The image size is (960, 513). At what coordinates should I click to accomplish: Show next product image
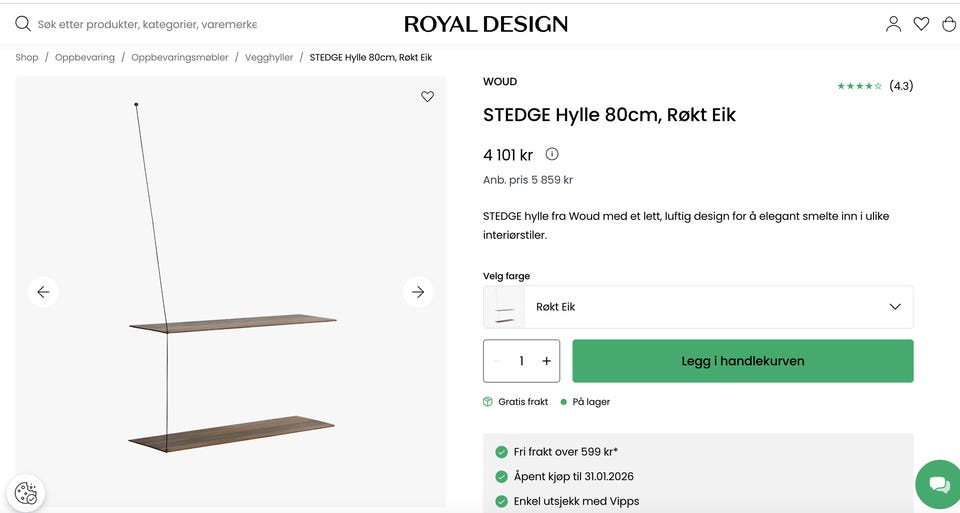[x=418, y=292]
